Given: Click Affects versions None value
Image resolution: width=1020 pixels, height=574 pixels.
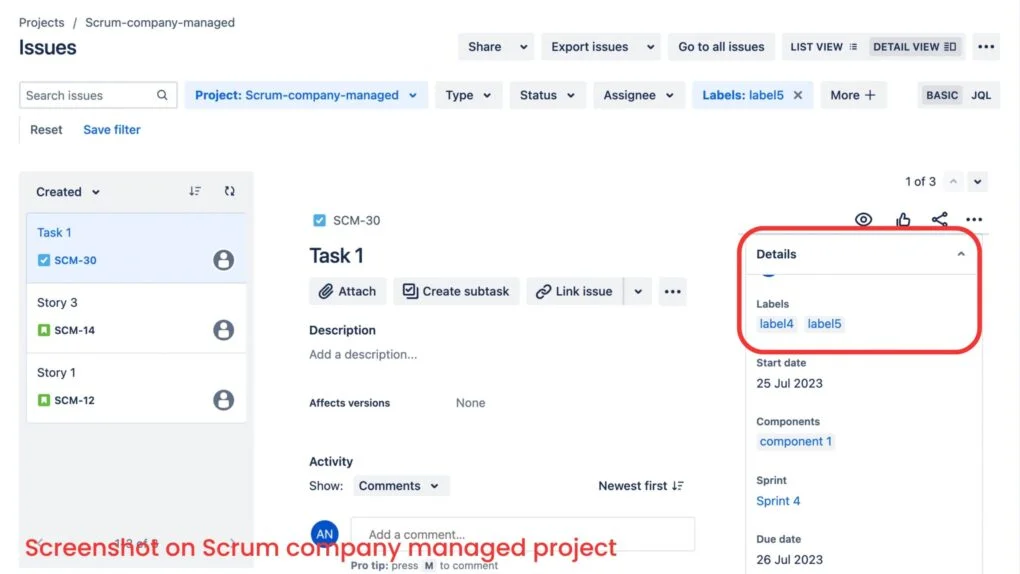Looking at the screenshot, I should [x=470, y=403].
